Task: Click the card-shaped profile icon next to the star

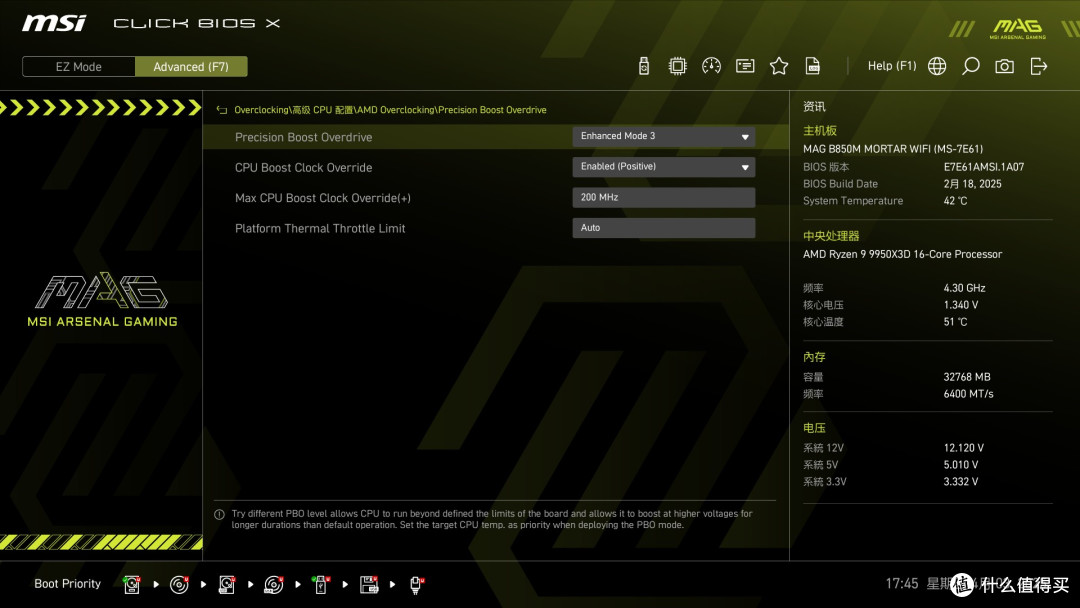Action: (745, 66)
